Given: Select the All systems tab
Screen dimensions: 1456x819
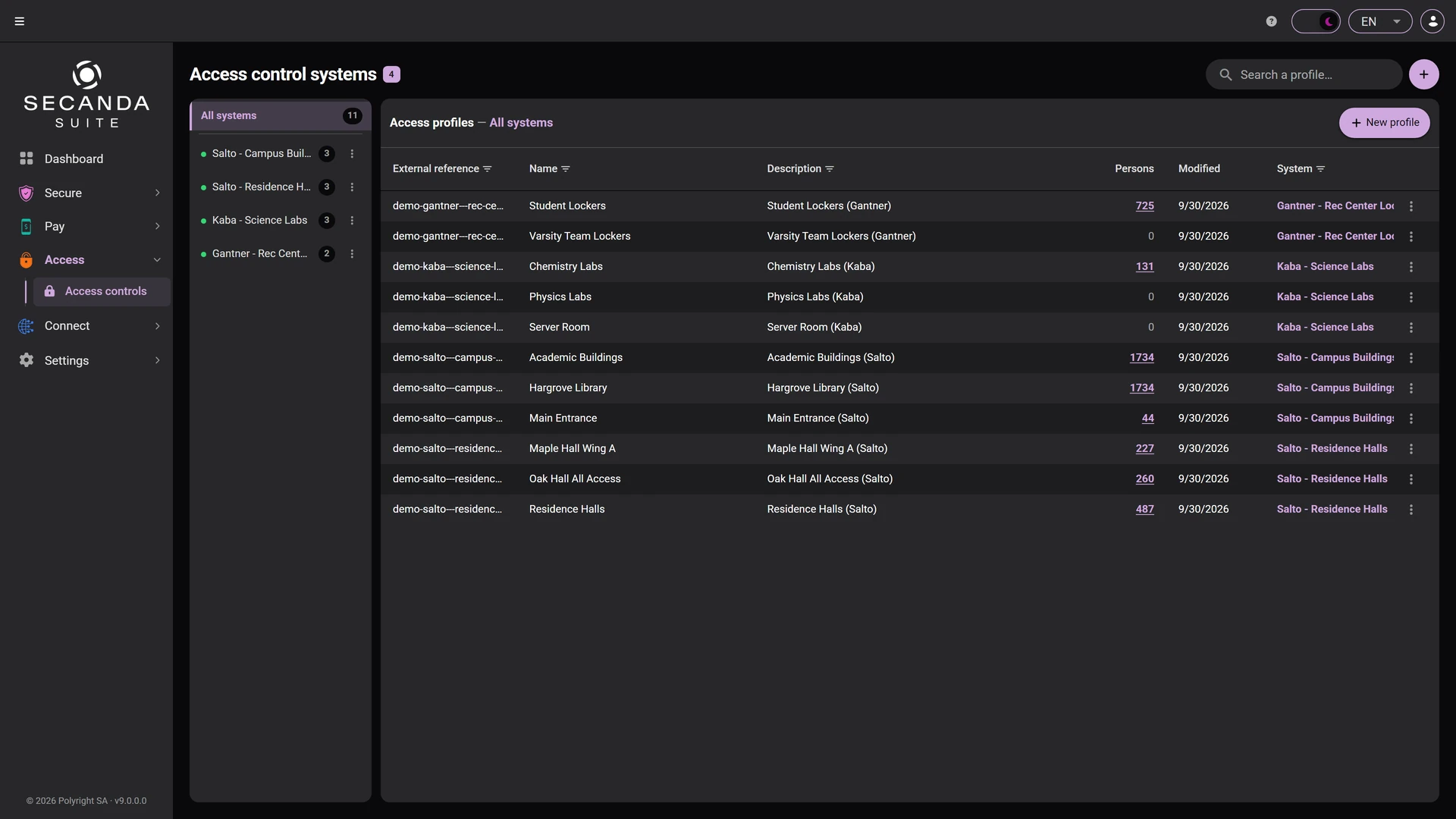Looking at the screenshot, I should (x=280, y=115).
